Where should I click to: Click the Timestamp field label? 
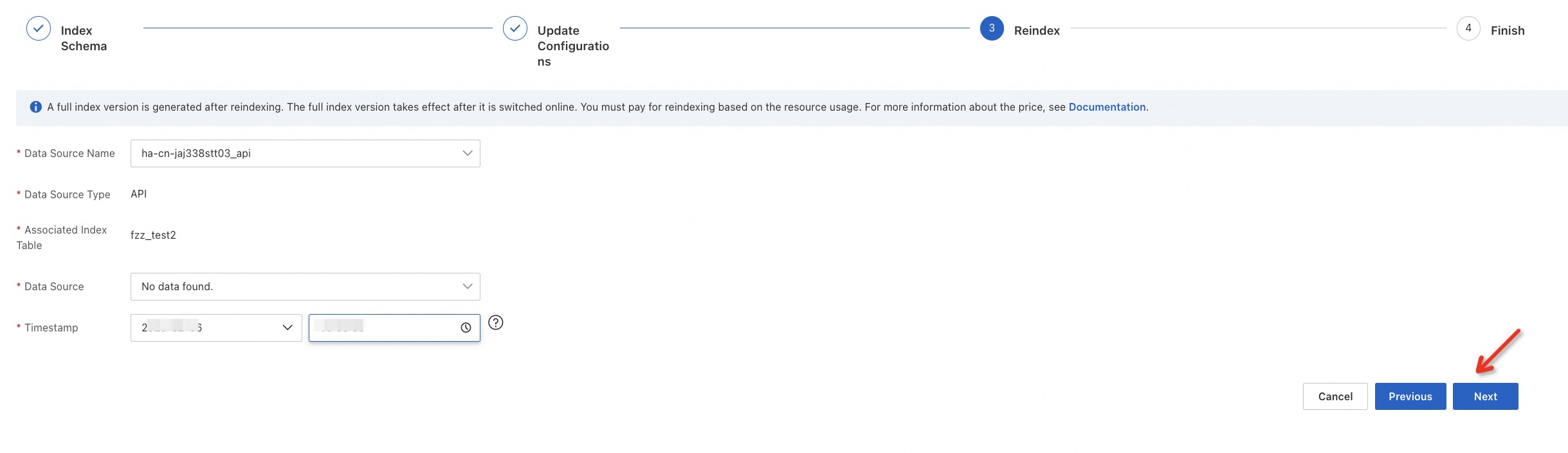click(x=51, y=328)
